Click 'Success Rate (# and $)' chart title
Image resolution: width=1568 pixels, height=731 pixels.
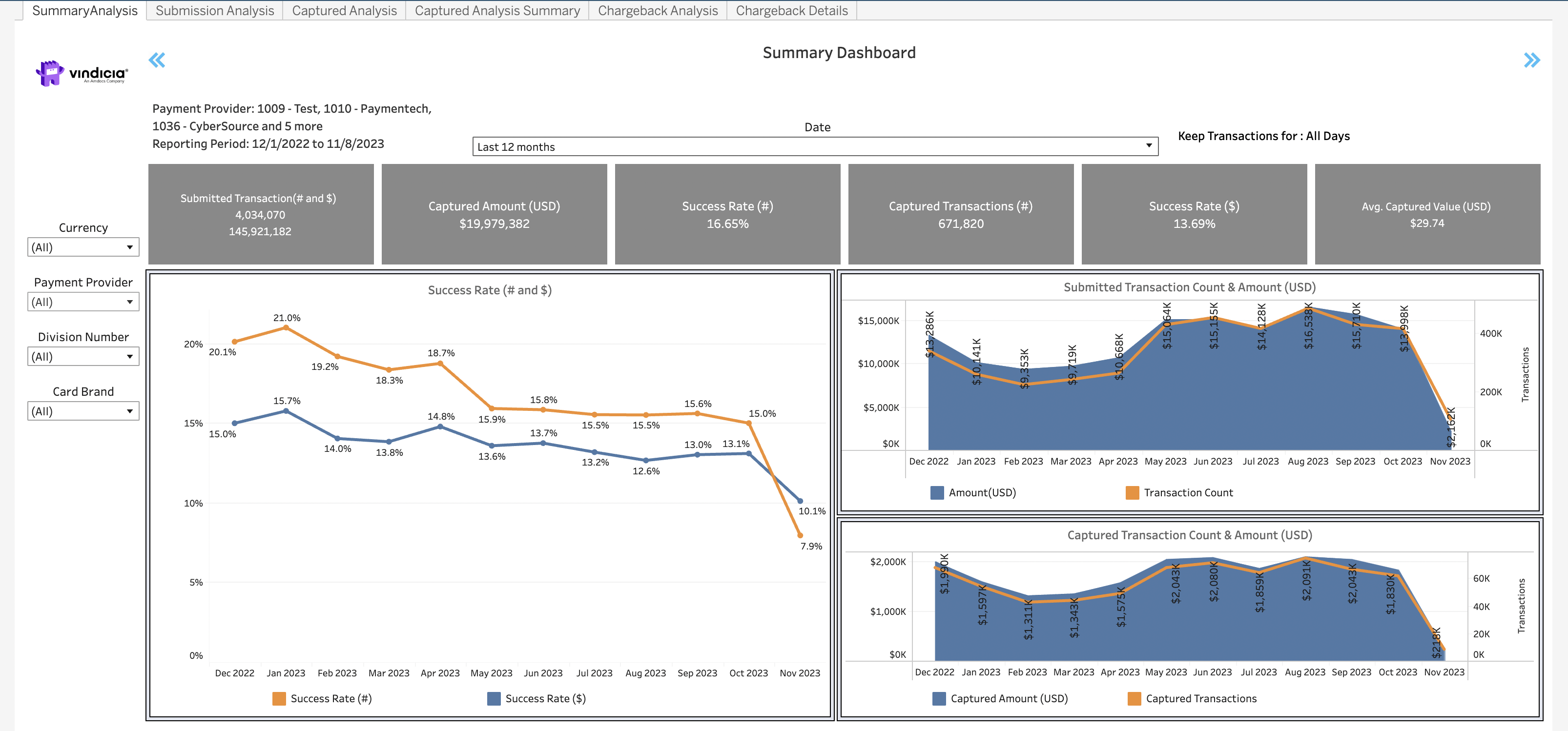coord(490,290)
